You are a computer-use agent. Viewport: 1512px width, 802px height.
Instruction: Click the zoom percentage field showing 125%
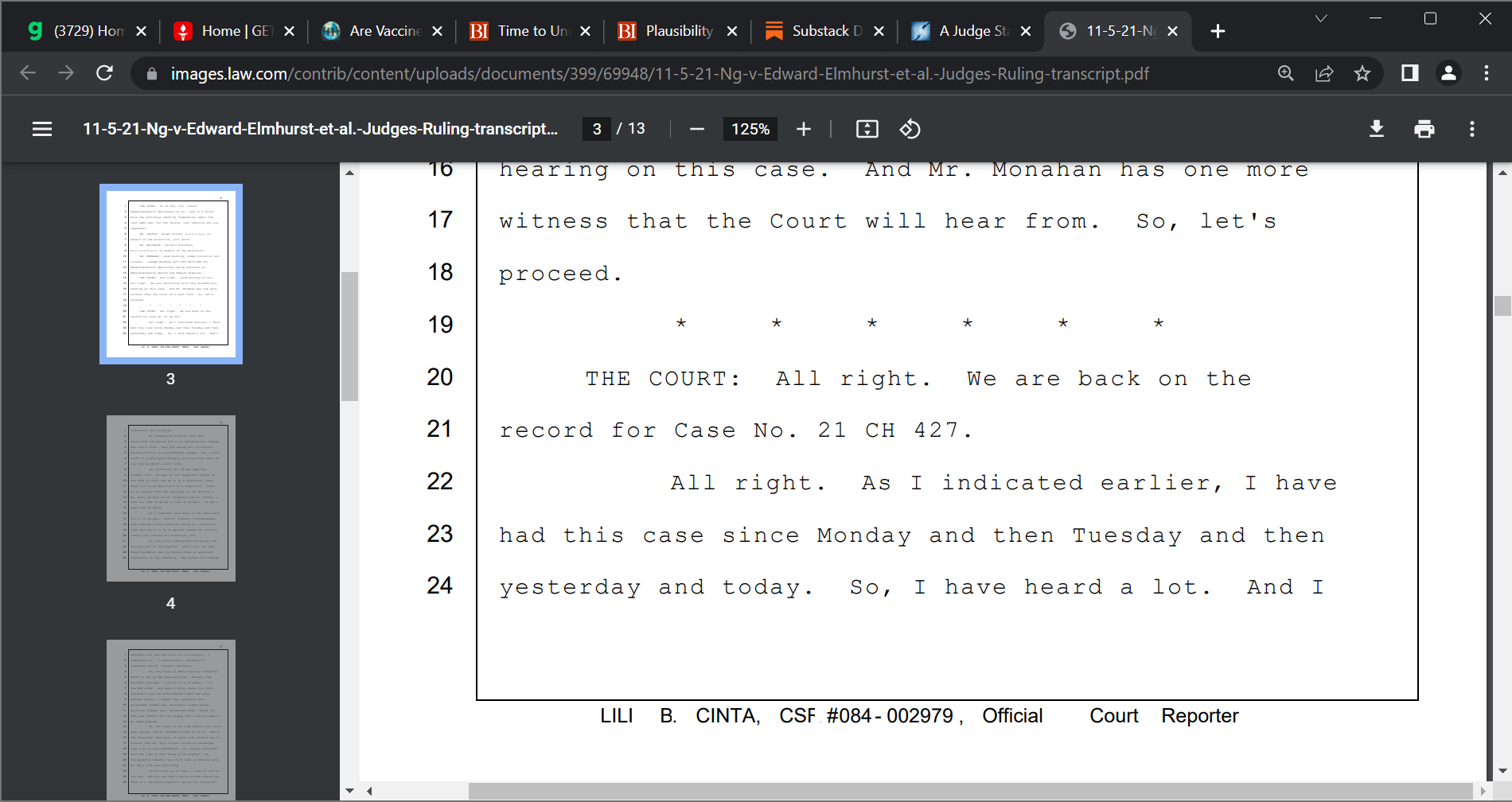pyautogui.click(x=750, y=129)
